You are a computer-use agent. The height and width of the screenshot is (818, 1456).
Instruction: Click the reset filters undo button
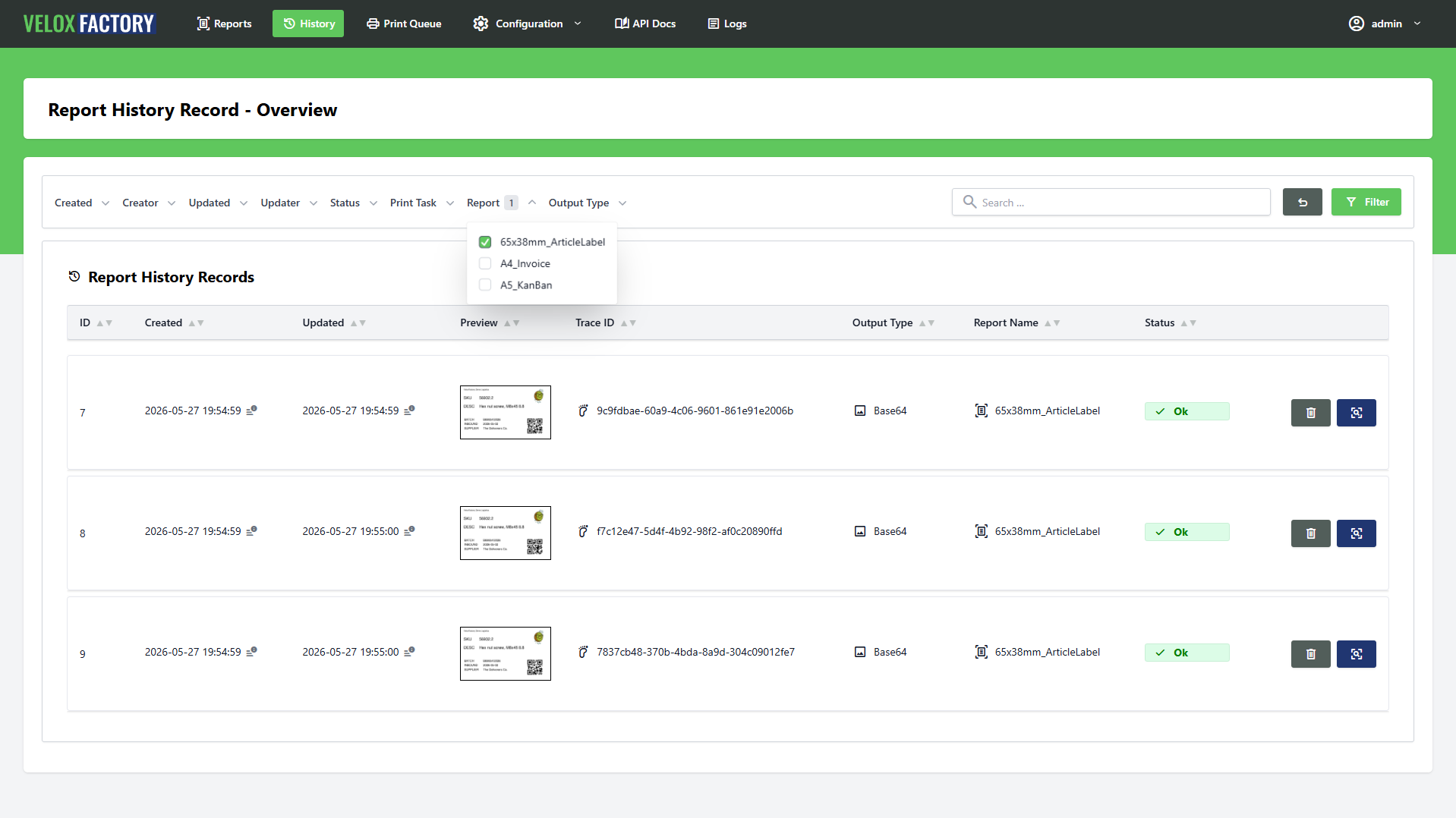point(1302,202)
